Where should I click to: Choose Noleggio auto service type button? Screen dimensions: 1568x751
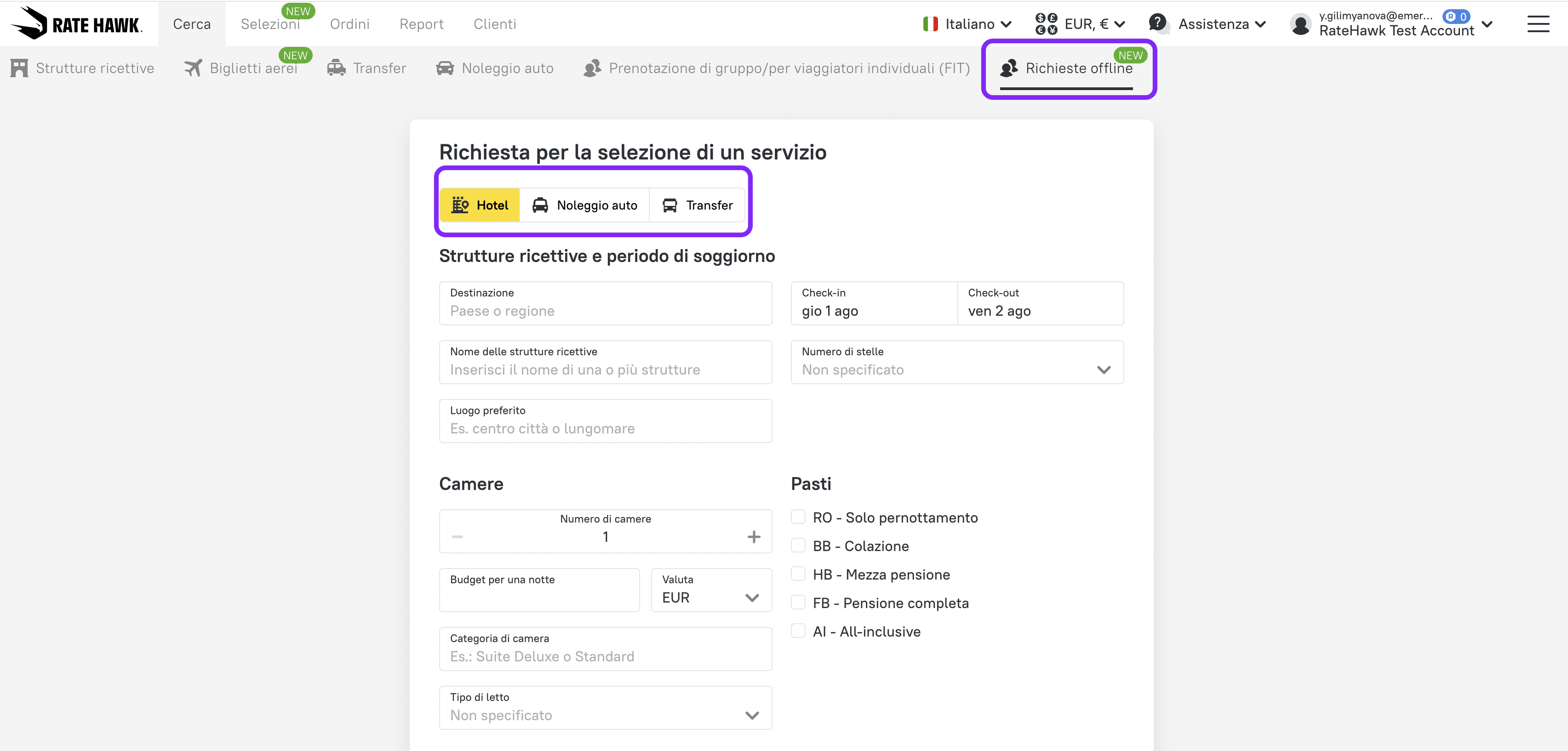[584, 205]
